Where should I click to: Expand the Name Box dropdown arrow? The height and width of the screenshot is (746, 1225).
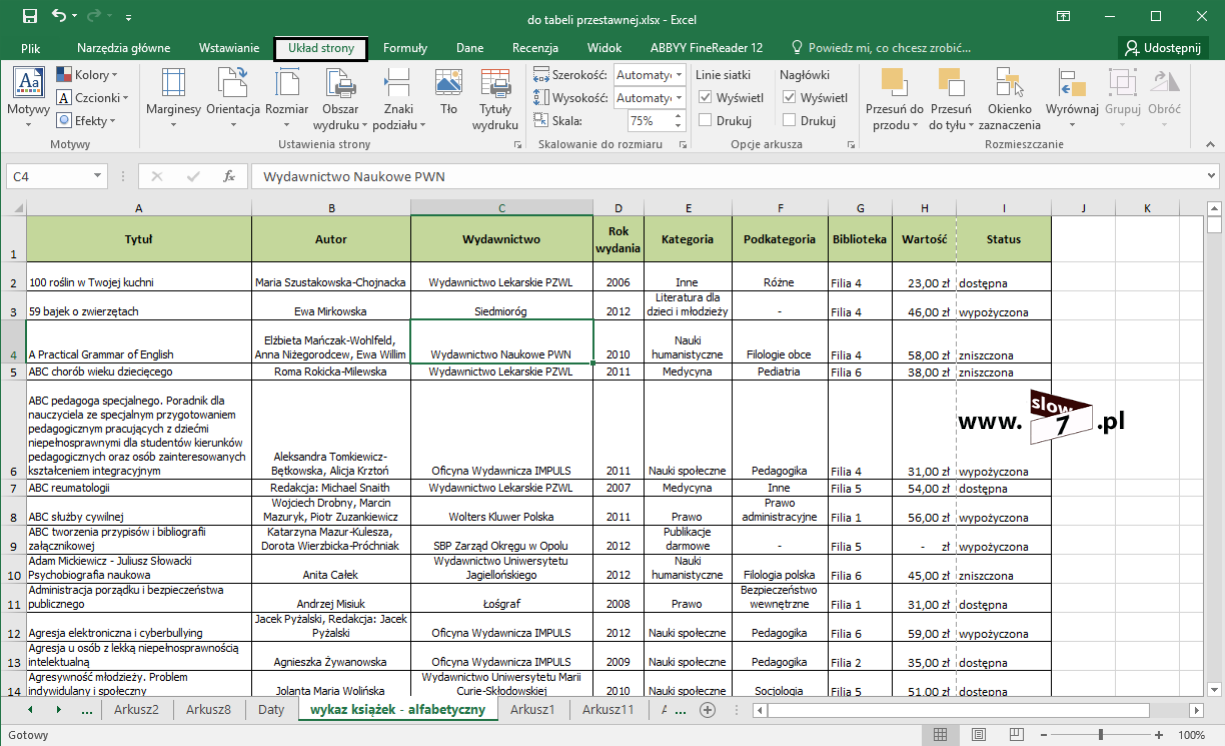tap(98, 176)
